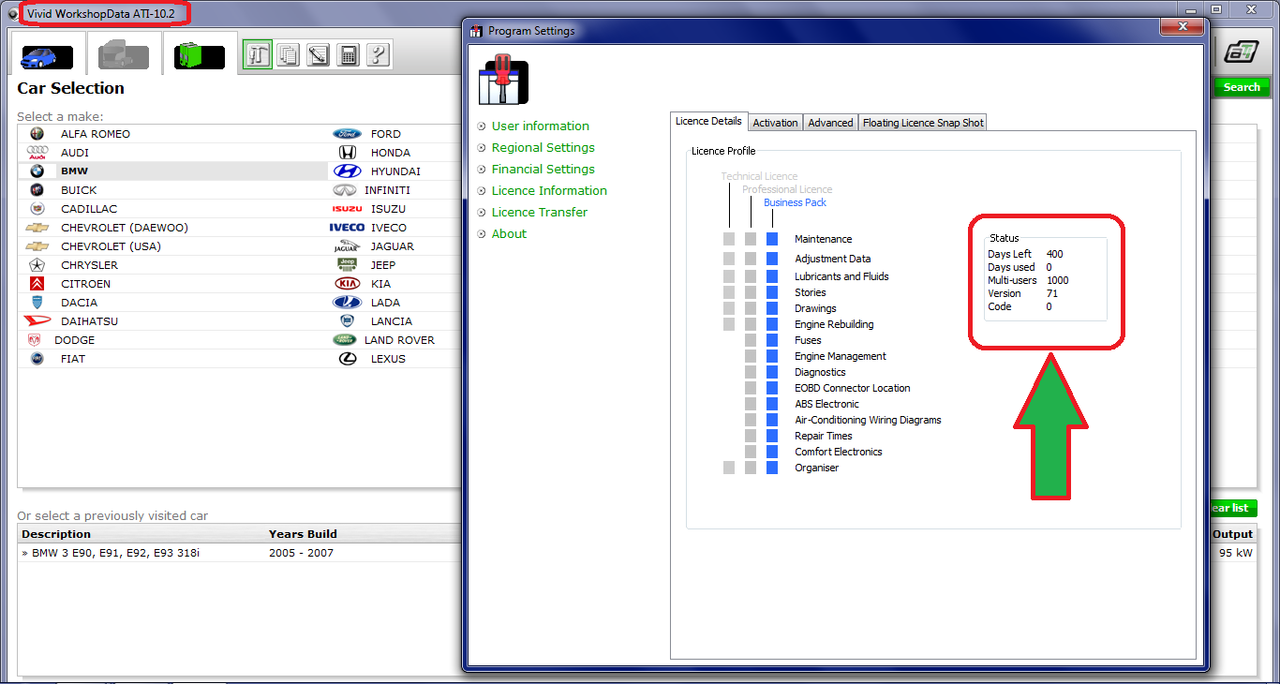Select AUDI from the make list
Image resolution: width=1280 pixels, height=684 pixels.
(x=74, y=153)
